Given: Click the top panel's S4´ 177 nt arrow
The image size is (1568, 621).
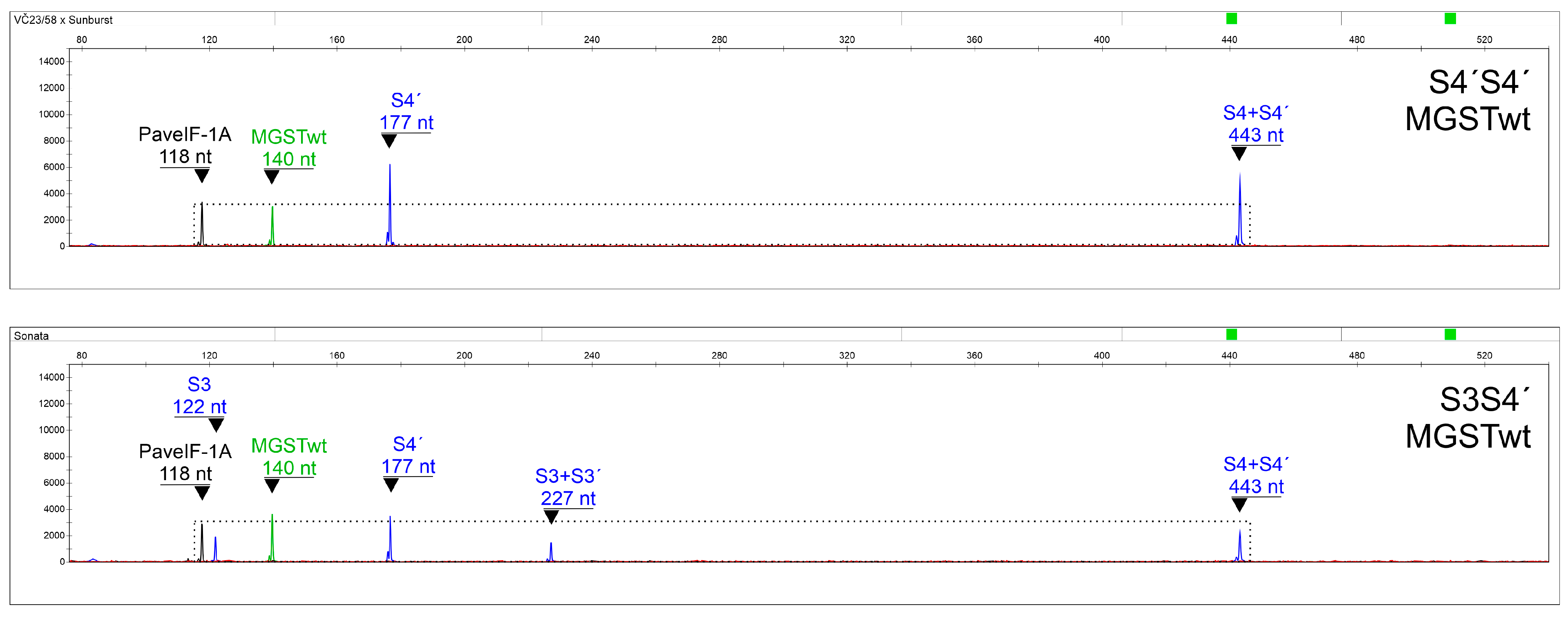Looking at the screenshot, I should click(x=389, y=140).
